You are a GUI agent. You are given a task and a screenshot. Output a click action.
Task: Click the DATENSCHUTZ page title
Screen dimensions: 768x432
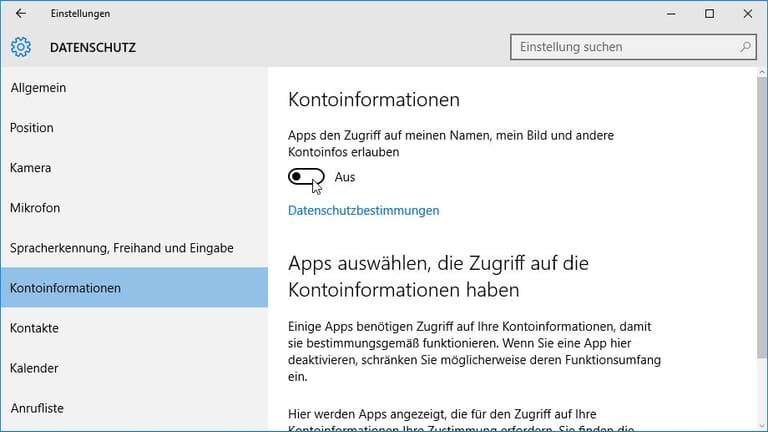click(93, 48)
